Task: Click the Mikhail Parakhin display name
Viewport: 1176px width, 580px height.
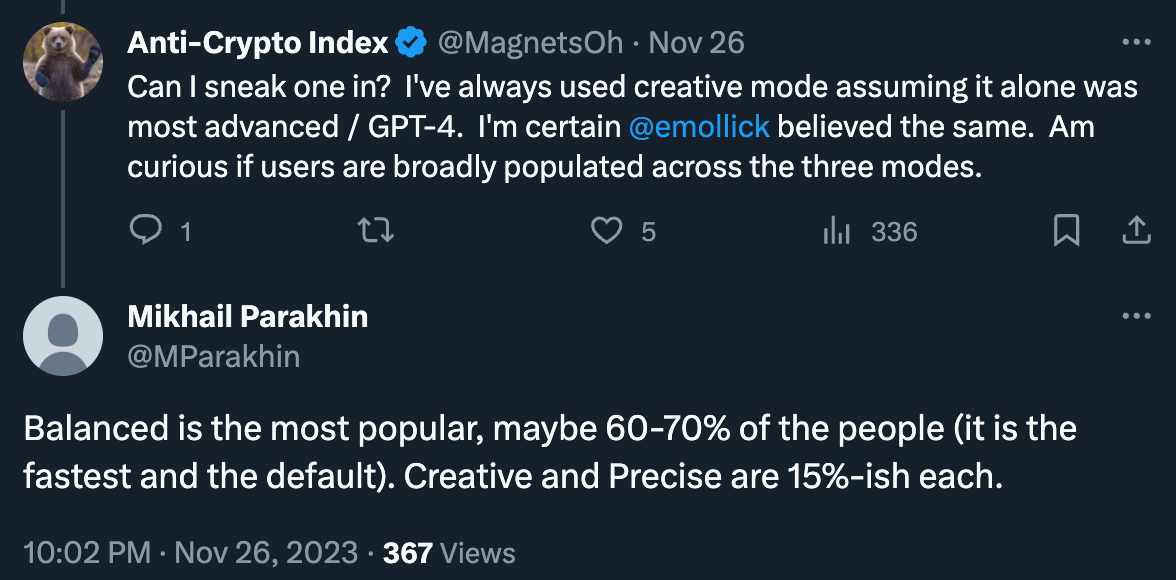Action: 248,317
